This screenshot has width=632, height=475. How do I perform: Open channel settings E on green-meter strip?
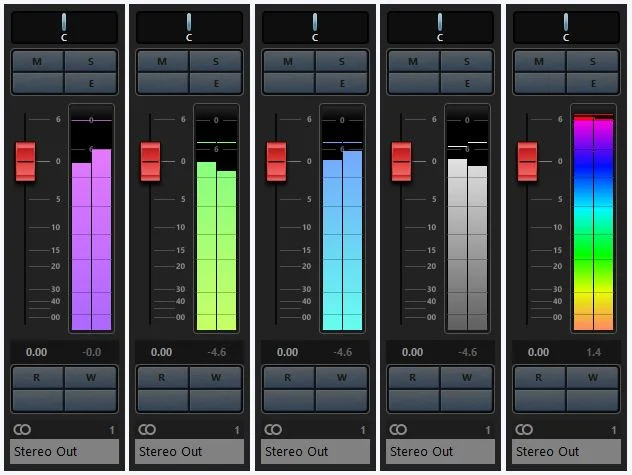(216, 83)
